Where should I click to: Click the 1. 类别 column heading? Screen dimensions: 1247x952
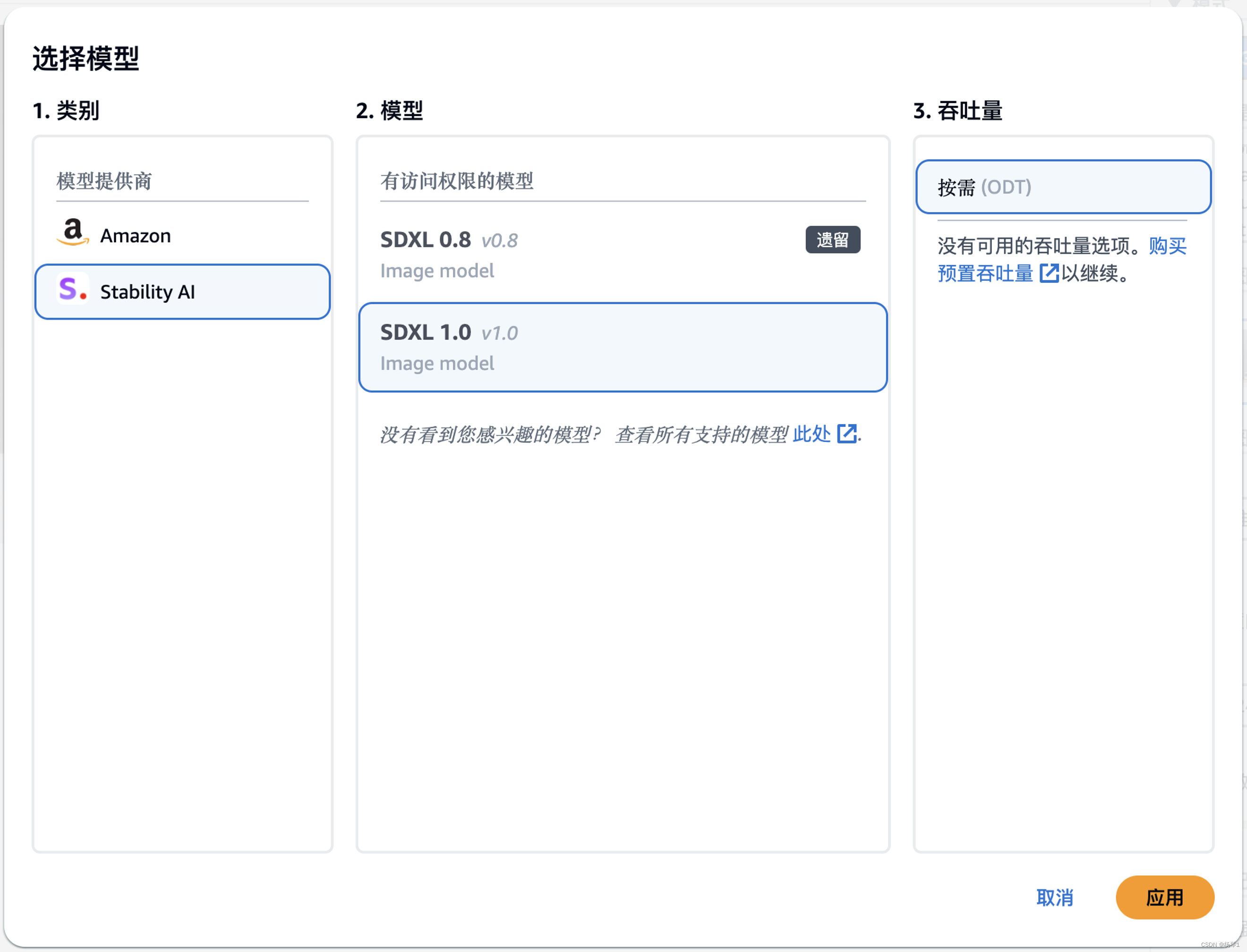[x=66, y=110]
